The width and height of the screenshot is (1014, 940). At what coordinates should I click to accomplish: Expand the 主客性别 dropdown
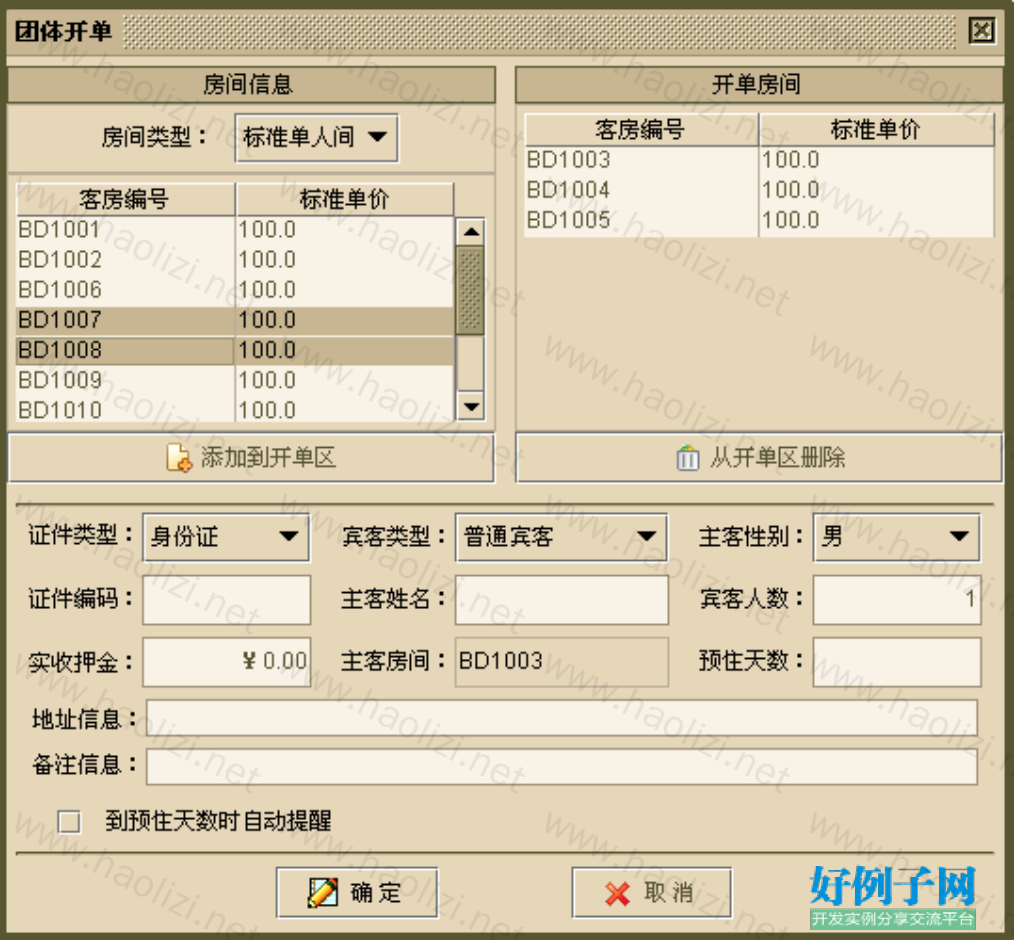point(896,537)
